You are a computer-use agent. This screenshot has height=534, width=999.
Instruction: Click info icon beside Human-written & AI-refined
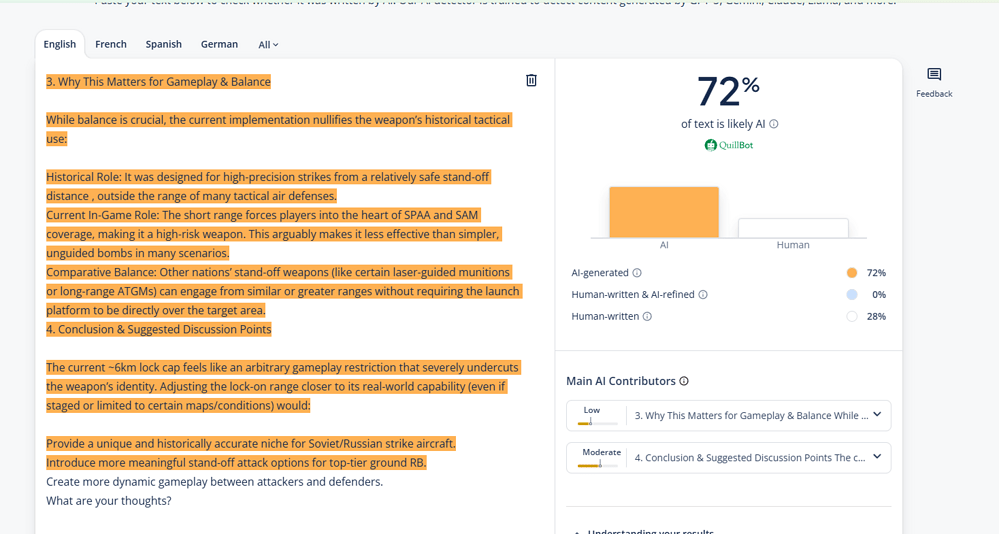[x=703, y=295]
